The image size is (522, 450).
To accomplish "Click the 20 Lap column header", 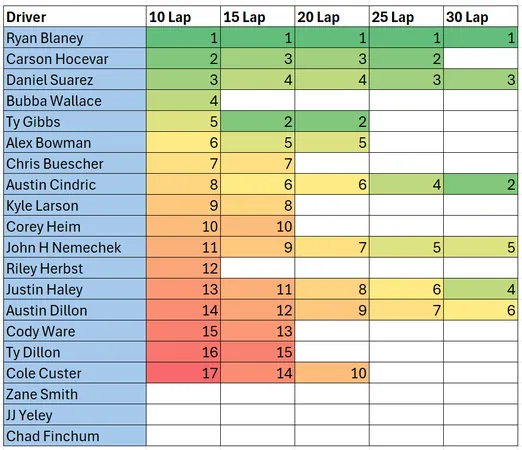I will coord(332,17).
